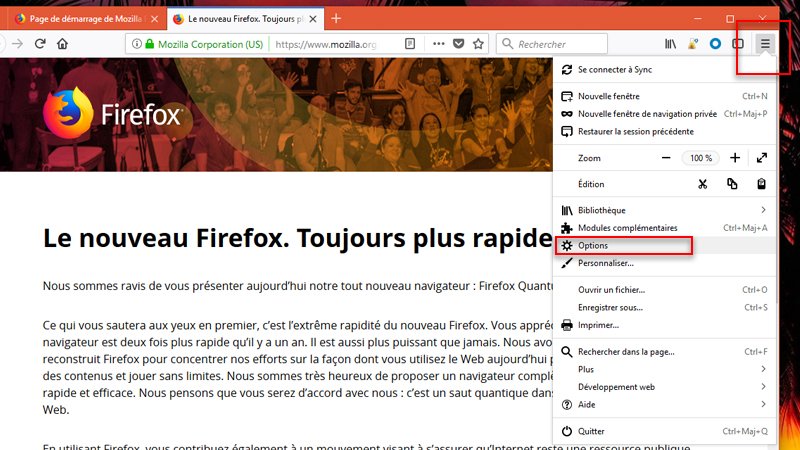Screen dimensions: 800x450
Task: Toggle reader view in address bar
Action: [x=410, y=44]
